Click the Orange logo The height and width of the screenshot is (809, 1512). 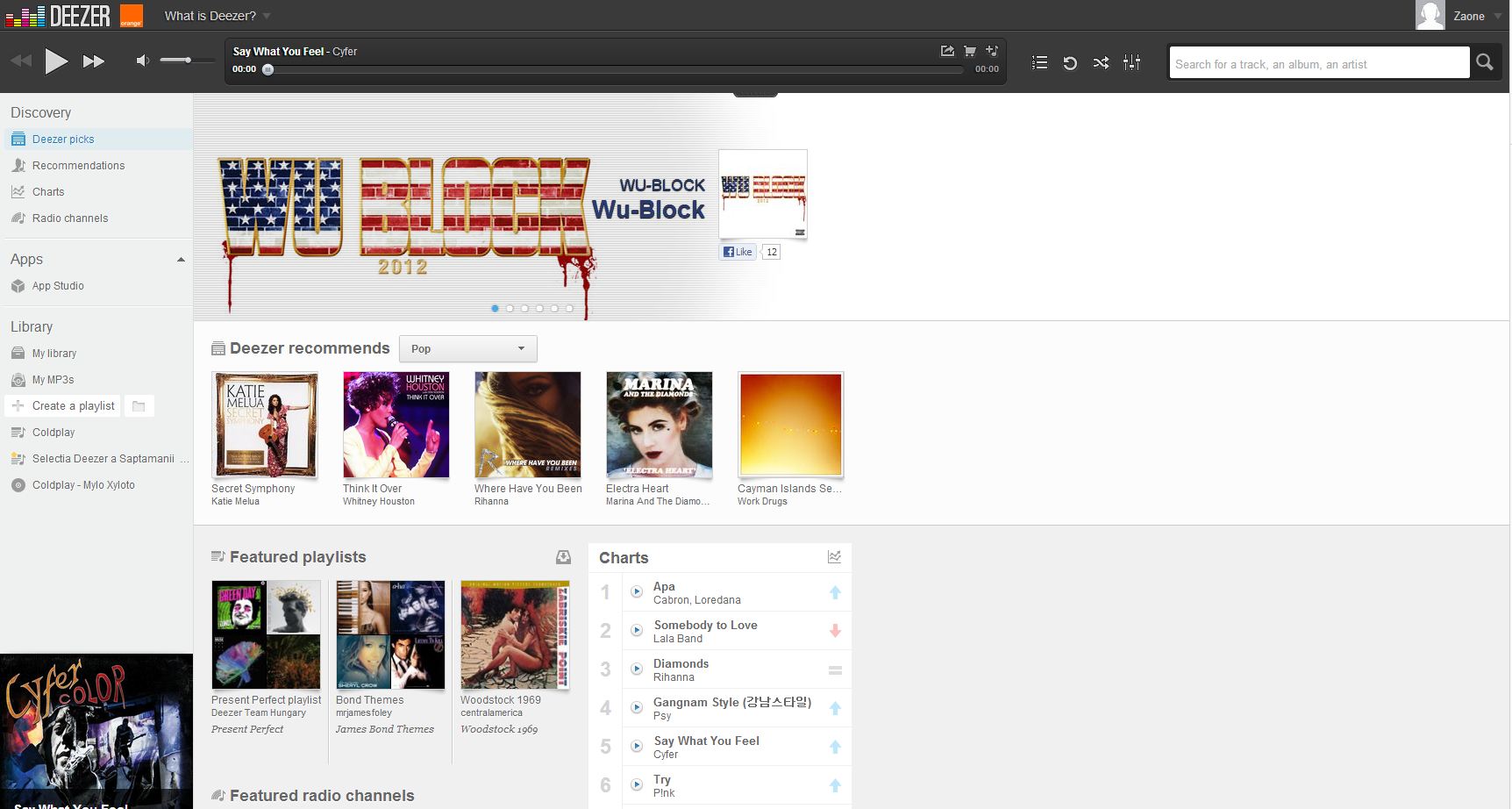pos(131,15)
